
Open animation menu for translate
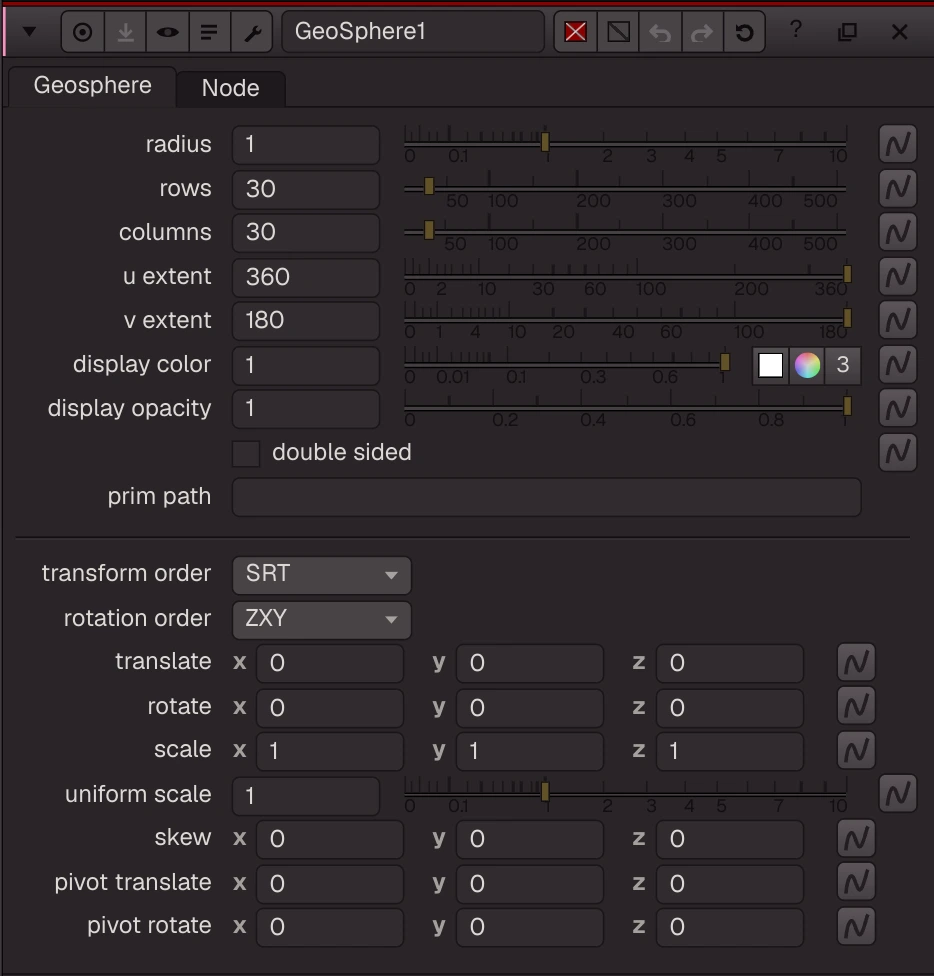(856, 662)
